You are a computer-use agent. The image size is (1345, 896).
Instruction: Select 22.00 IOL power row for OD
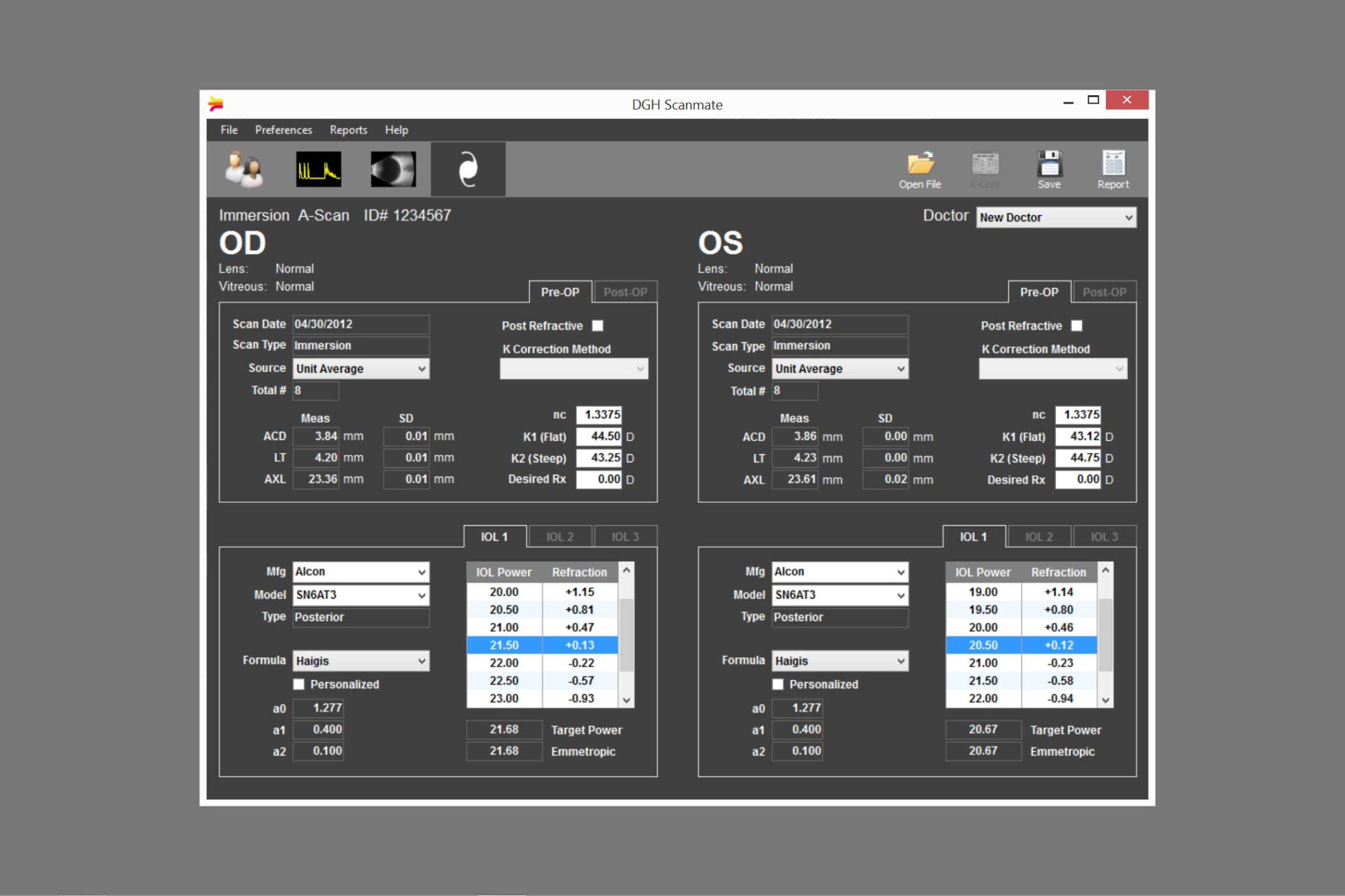coord(504,663)
